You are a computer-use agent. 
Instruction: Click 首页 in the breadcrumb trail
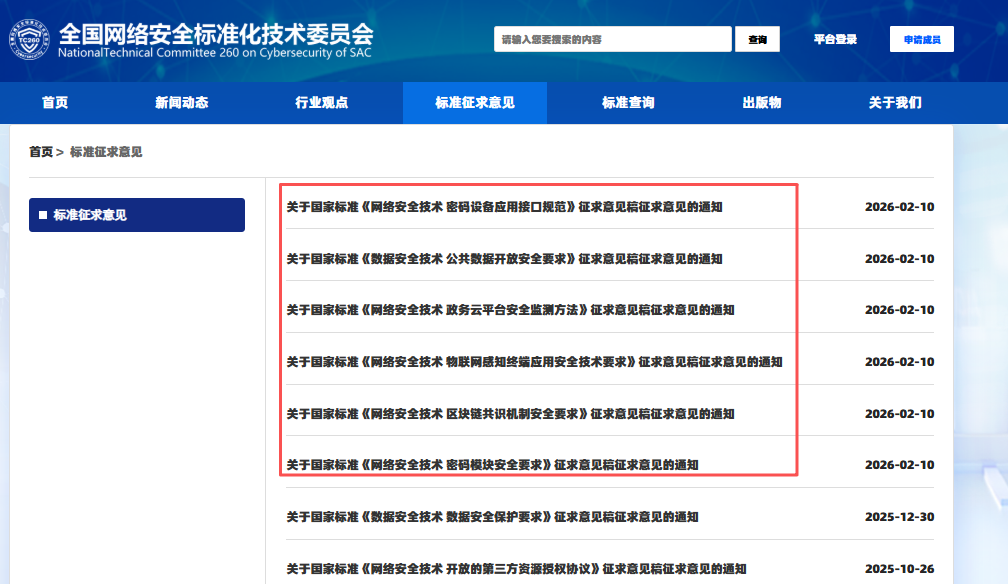click(x=43, y=153)
